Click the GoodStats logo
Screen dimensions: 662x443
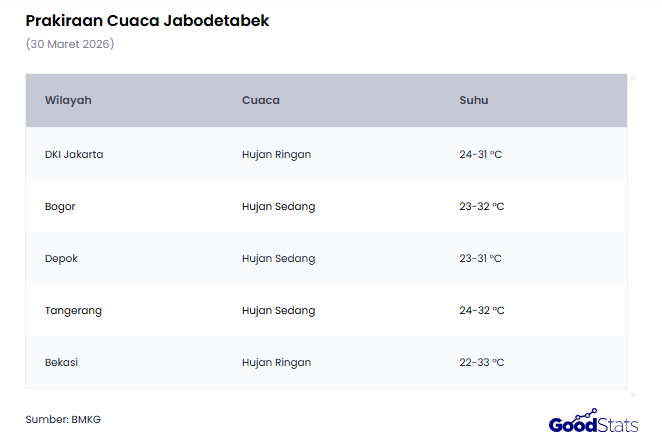(x=593, y=422)
